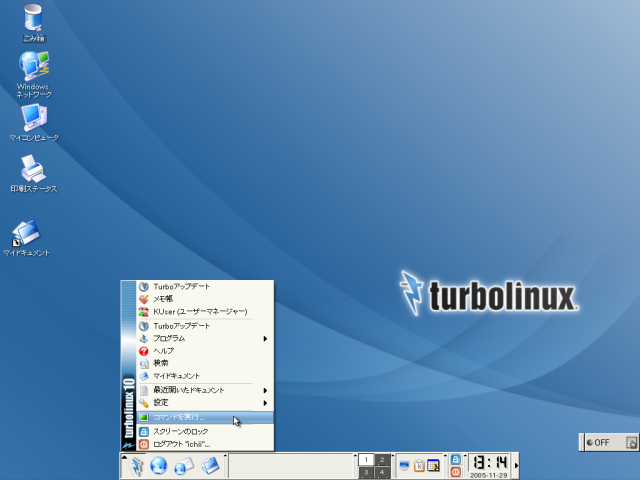640x480 pixels.
Task: Choose KUser (ユーザーマネージャー) menu entry
Action: click(205, 312)
